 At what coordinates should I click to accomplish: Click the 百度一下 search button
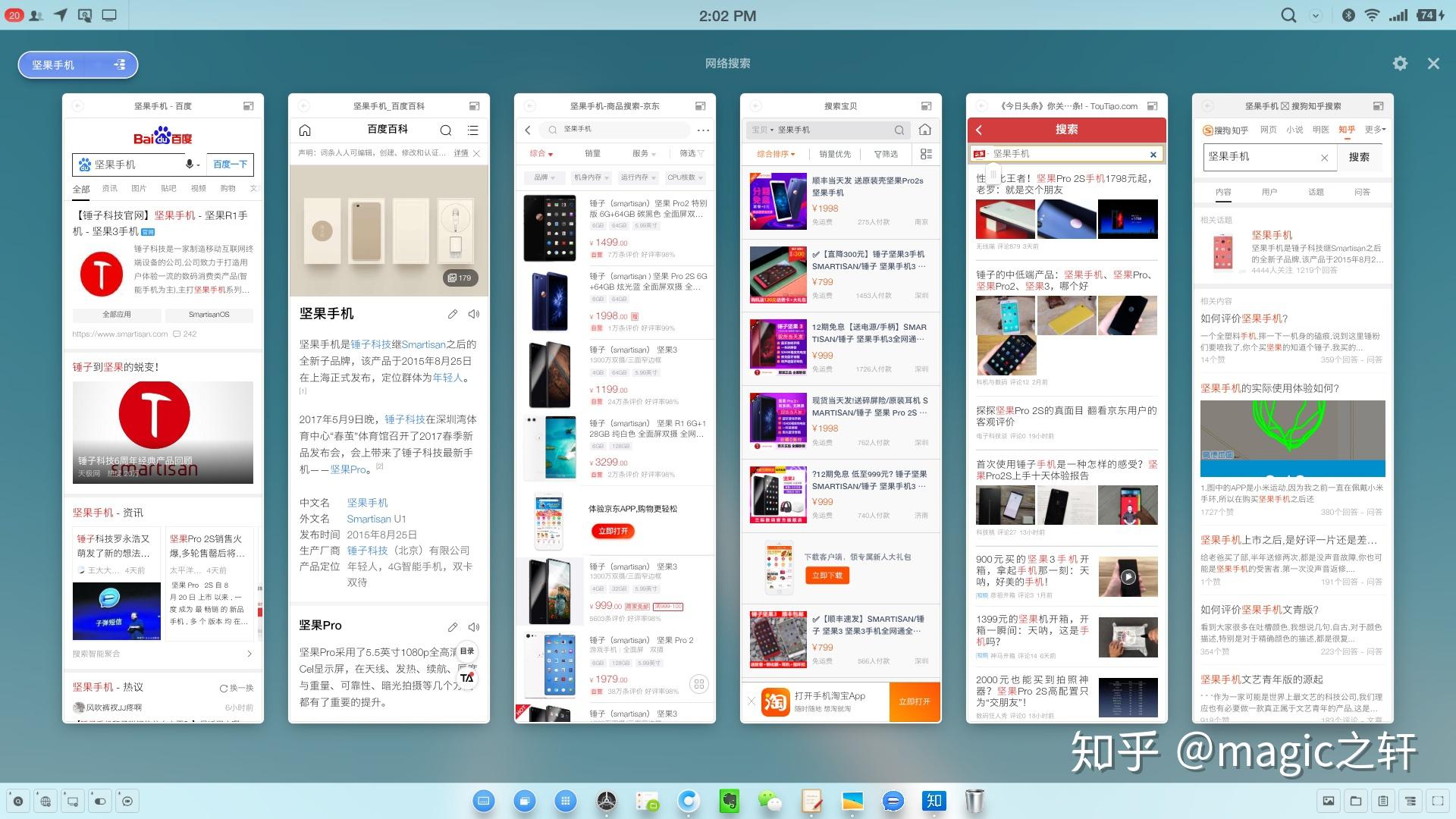231,164
